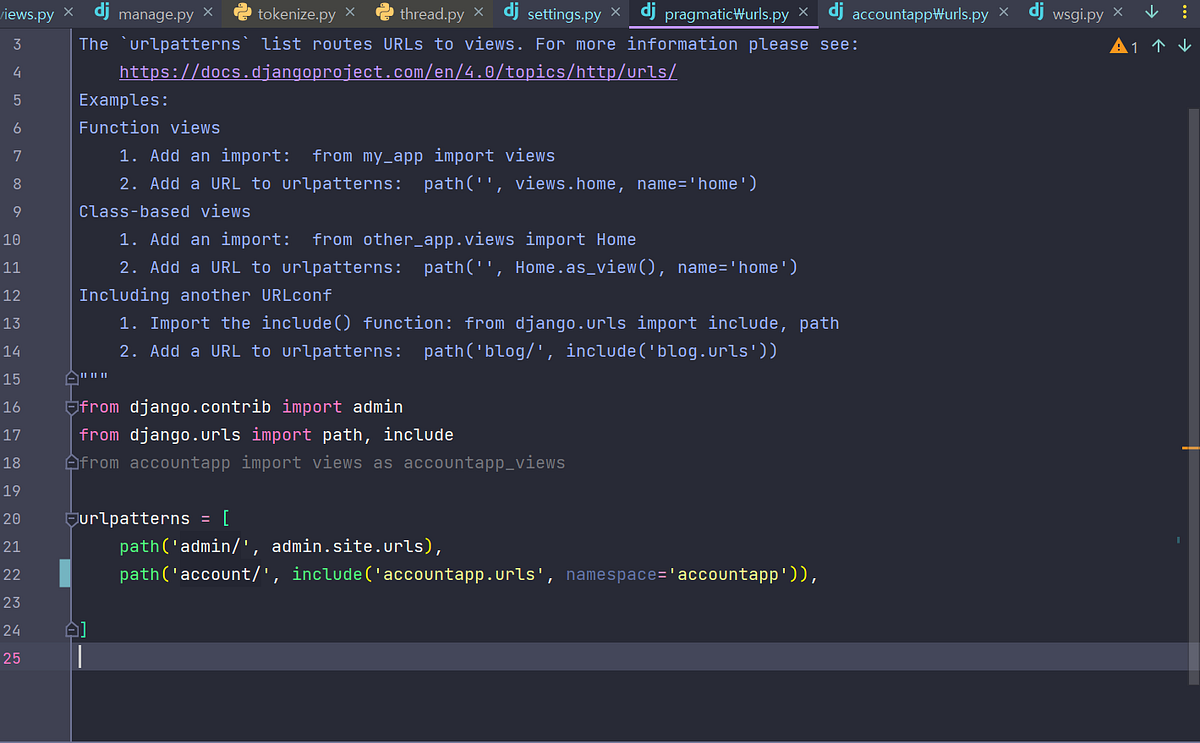Open the inspections three-dot menu icon
The image size is (1200, 743).
(1187, 9)
